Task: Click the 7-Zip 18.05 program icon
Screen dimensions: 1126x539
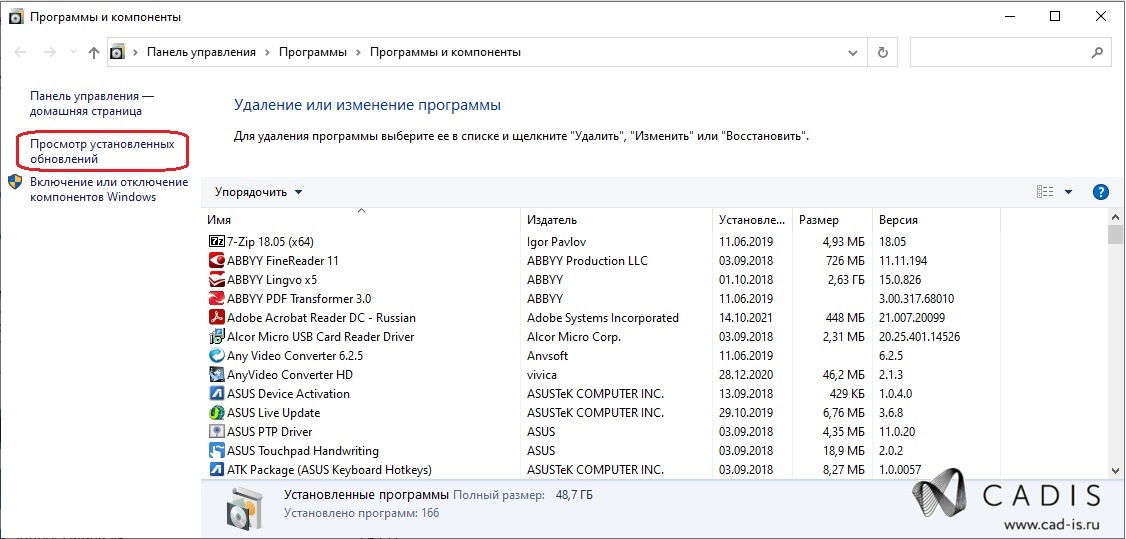Action: point(216,241)
